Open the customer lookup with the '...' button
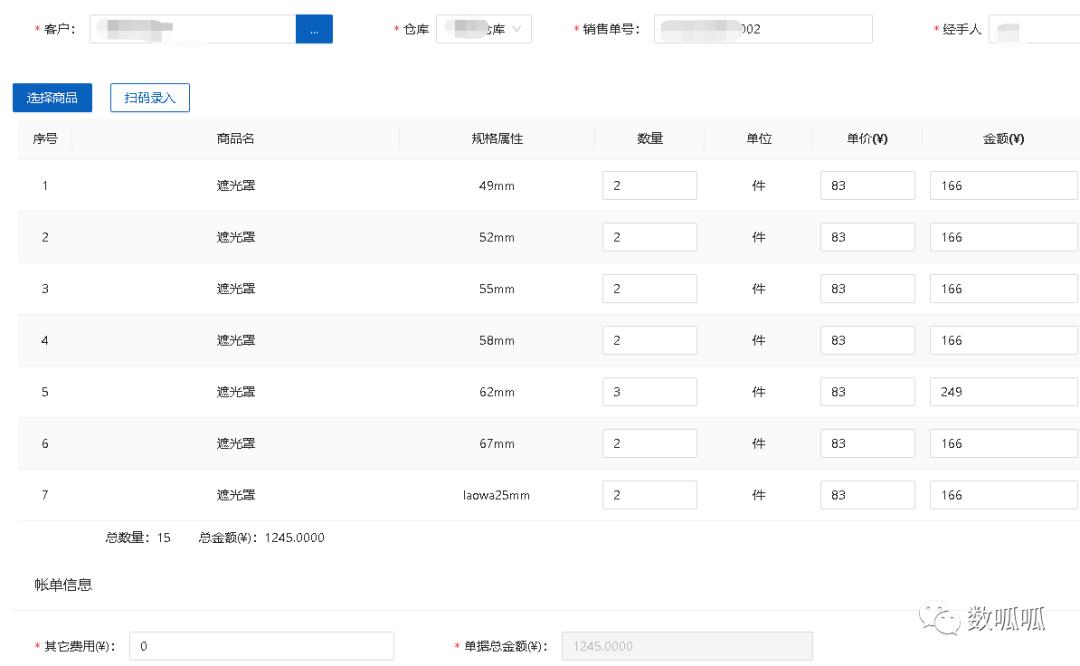The image size is (1080, 666). (314, 30)
